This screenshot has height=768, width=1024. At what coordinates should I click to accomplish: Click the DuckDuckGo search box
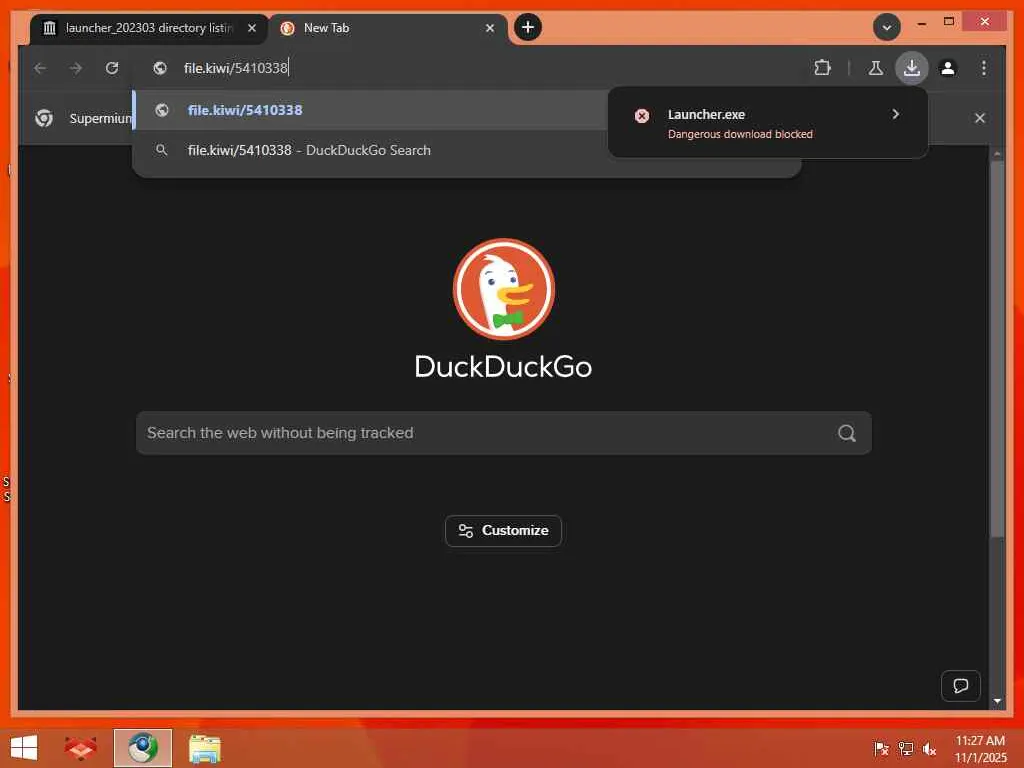[504, 433]
